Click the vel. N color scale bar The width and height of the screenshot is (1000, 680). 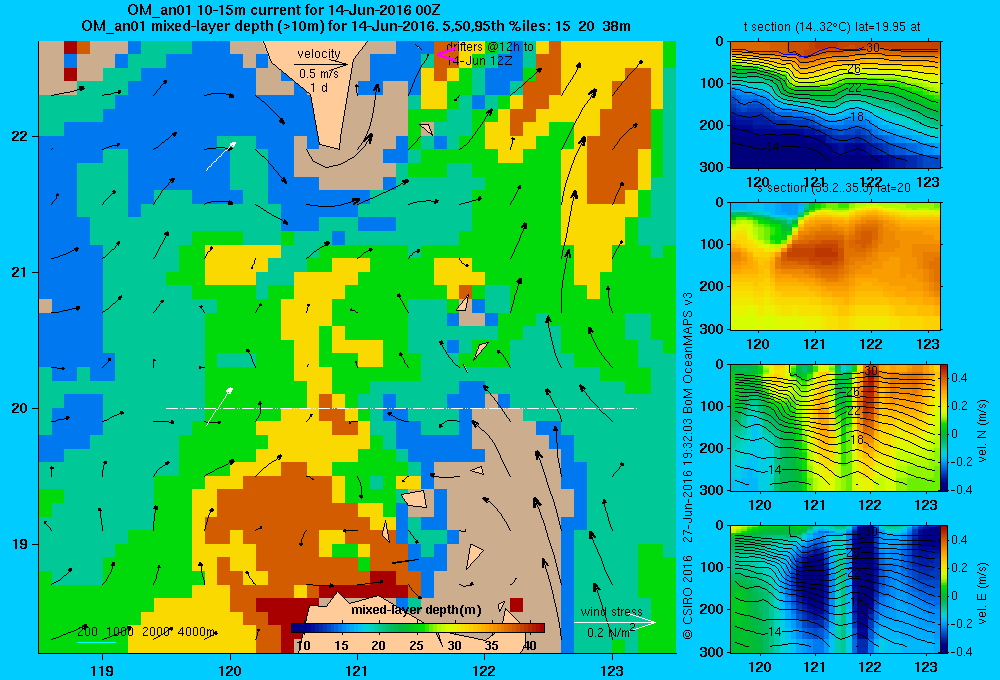click(x=944, y=427)
